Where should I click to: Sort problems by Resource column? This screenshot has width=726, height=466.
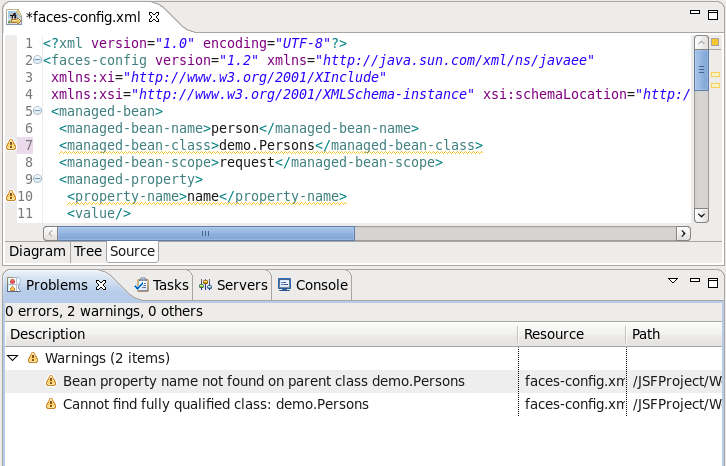572,334
